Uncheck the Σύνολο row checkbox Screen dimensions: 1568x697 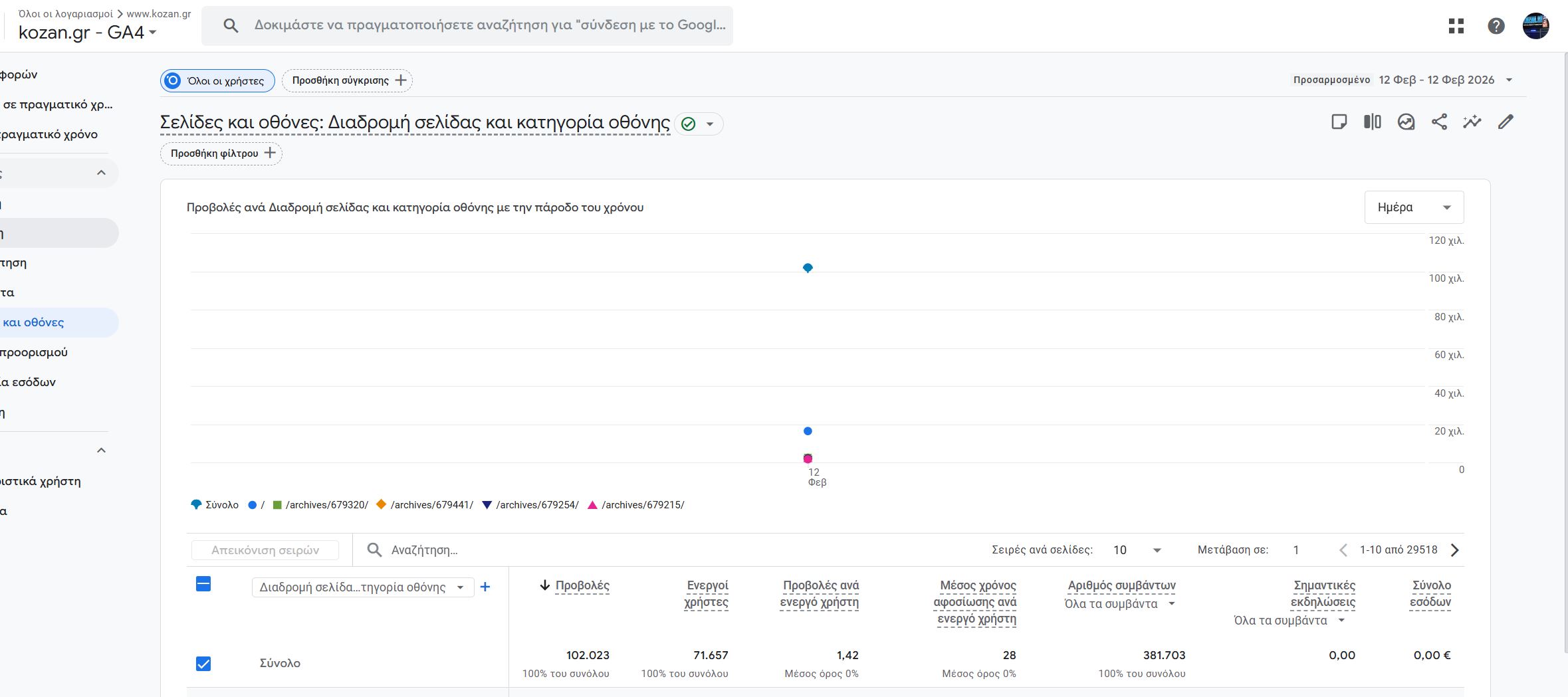pos(203,664)
